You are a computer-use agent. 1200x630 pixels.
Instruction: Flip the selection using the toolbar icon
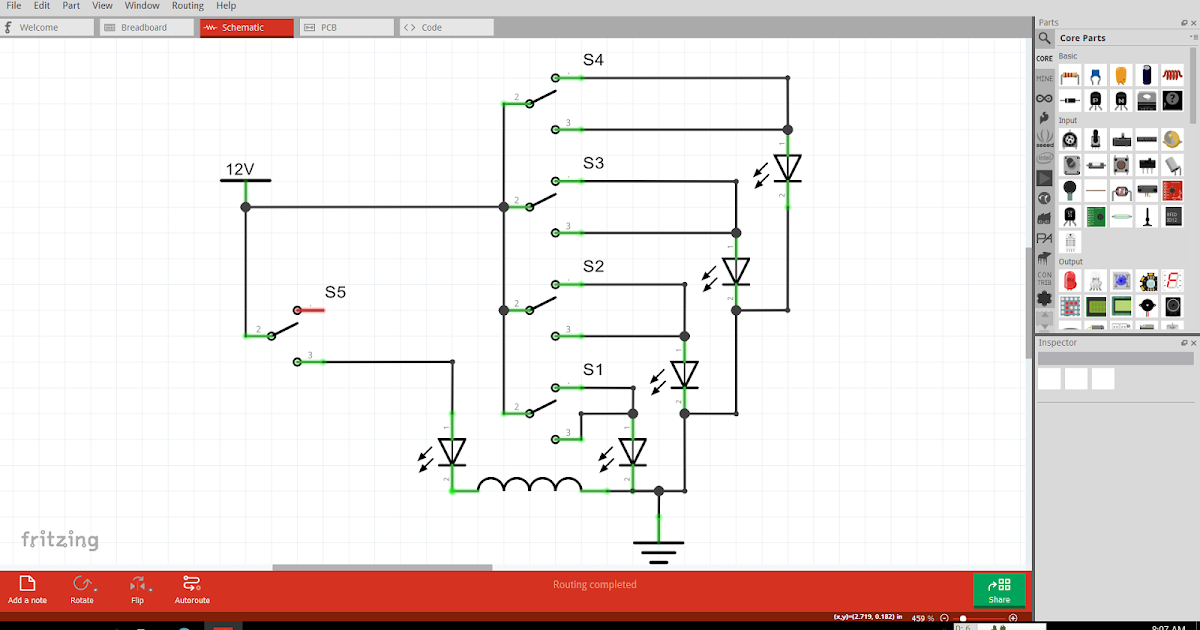click(x=137, y=583)
